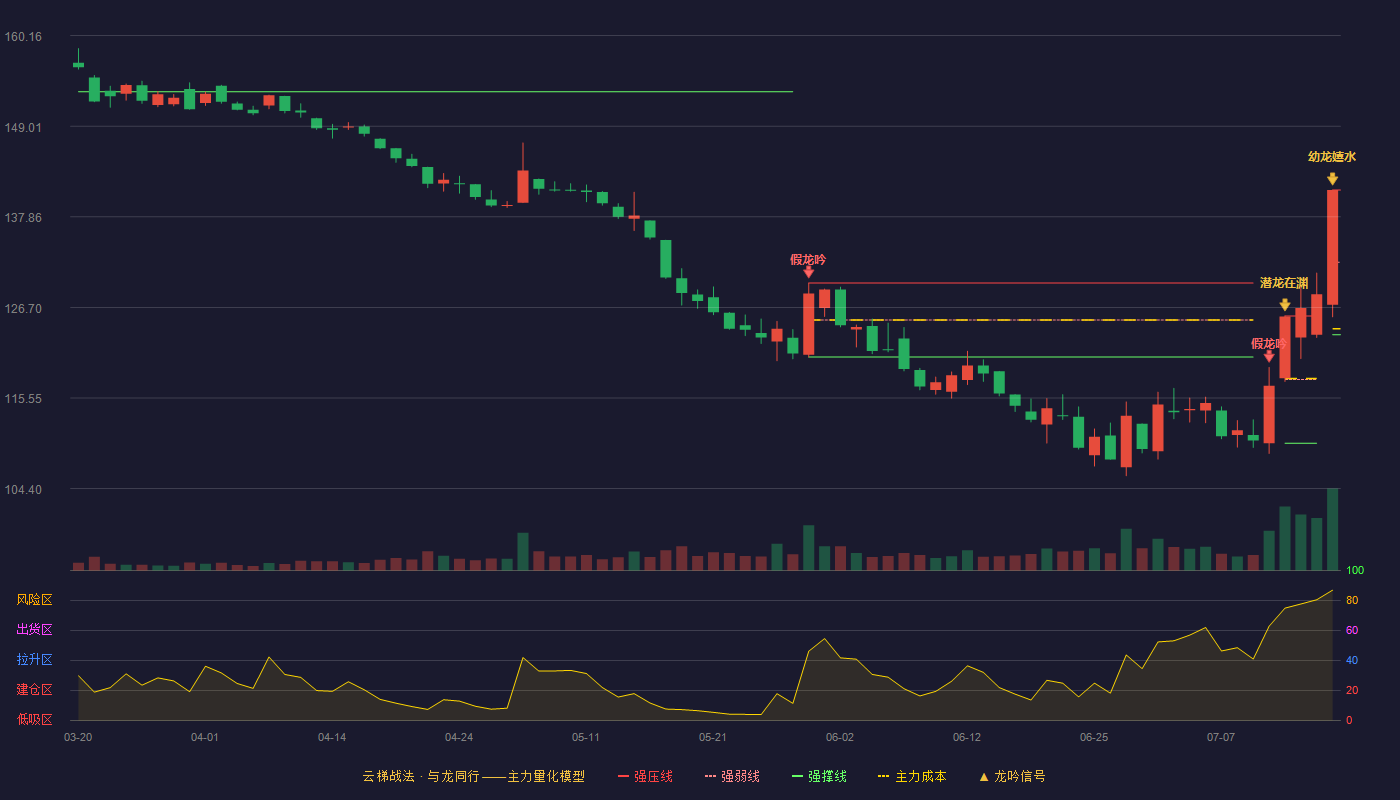Click the magenta 60 indicator axis value
Viewport: 1400px width, 800px height.
1352,630
